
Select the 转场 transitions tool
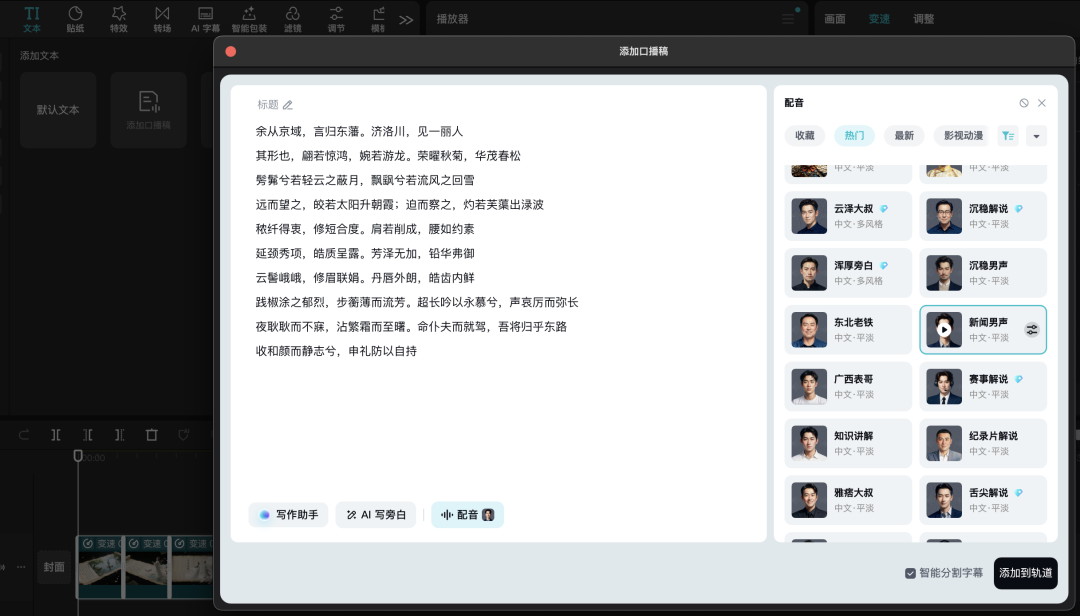[x=161, y=18]
